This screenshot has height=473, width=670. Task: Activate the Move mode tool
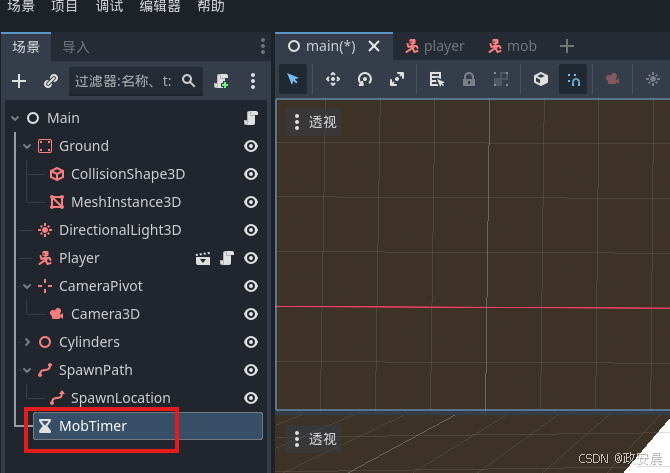[x=332, y=79]
